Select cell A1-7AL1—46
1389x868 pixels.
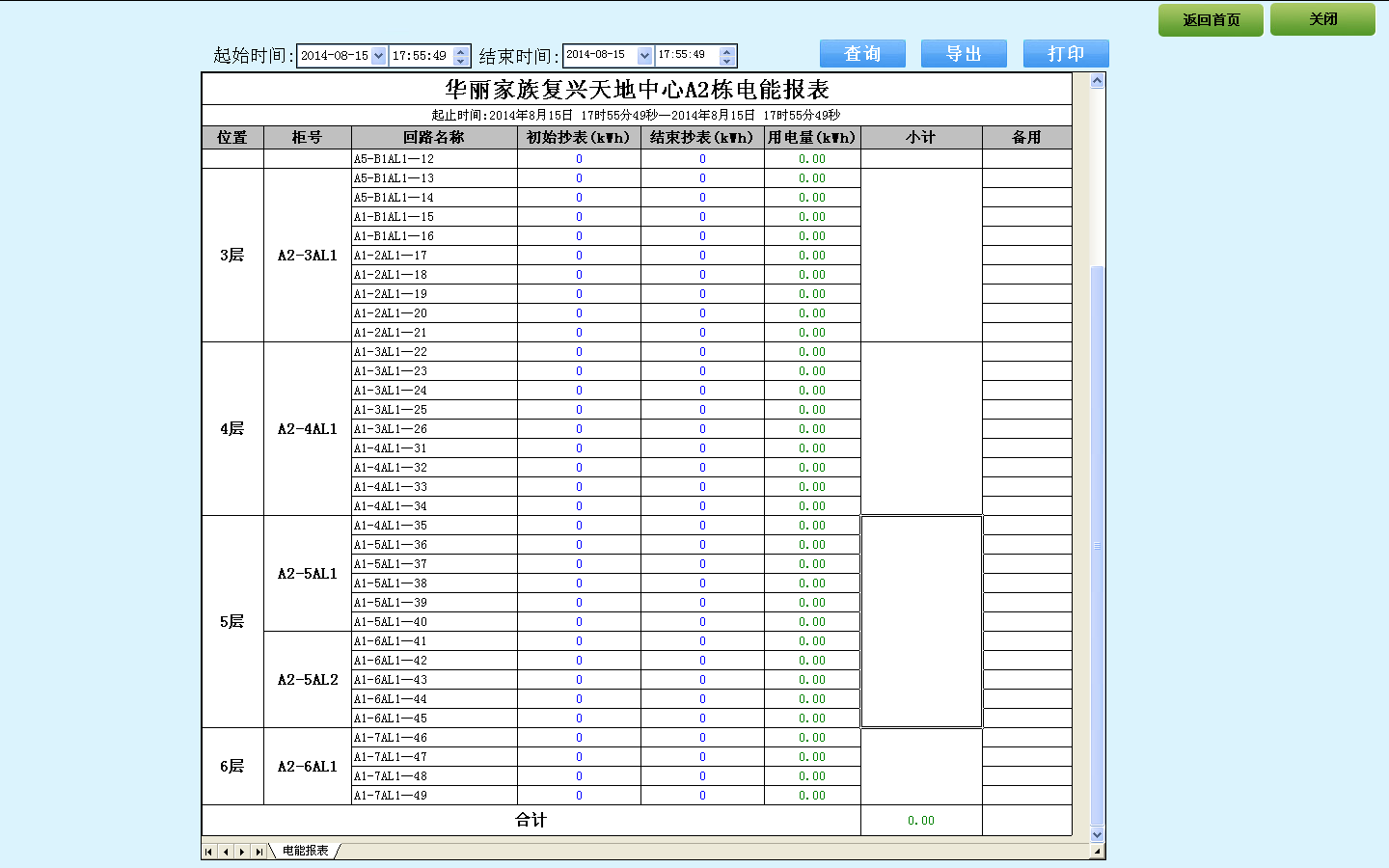coord(434,738)
